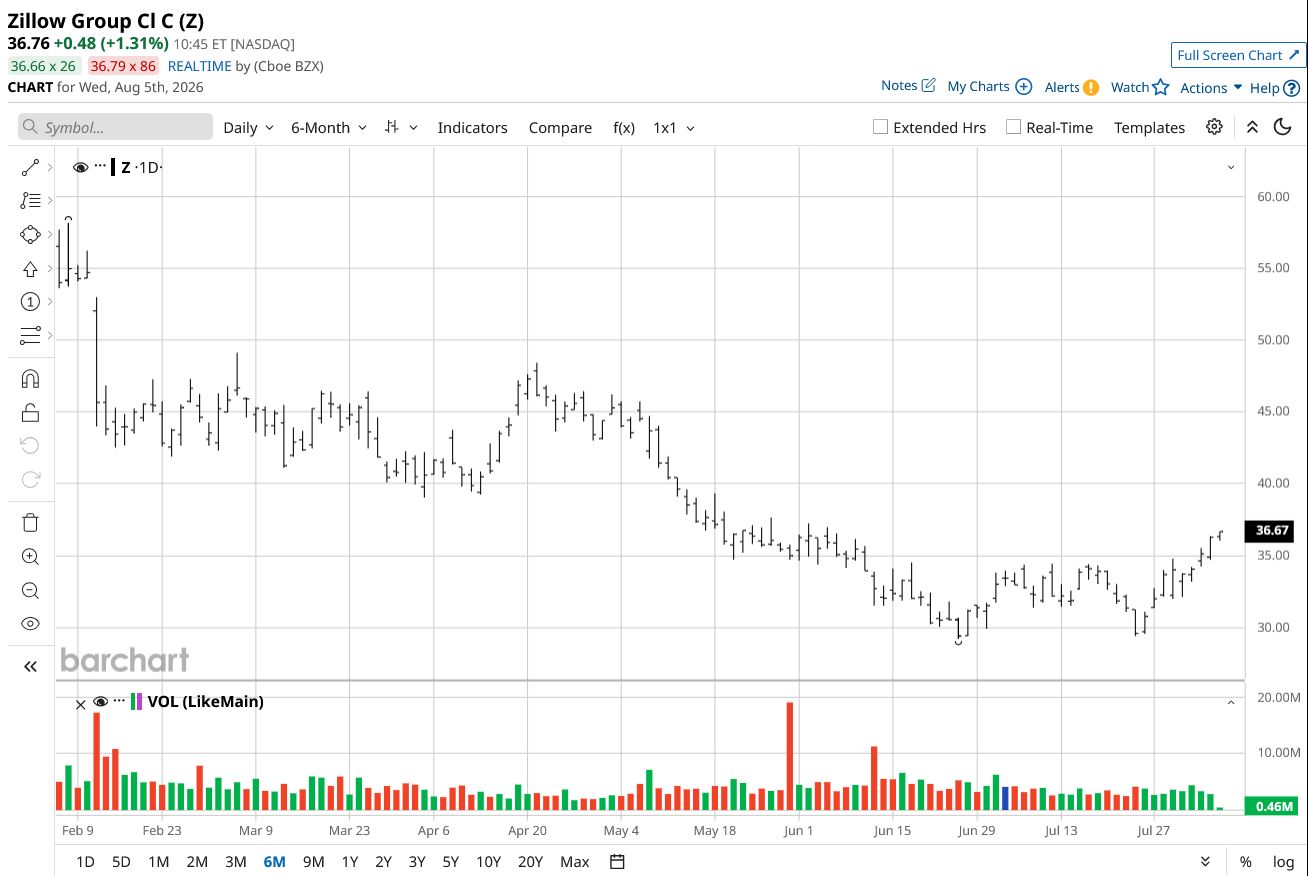Open chart settings gear
The image size is (1308, 876).
coord(1214,127)
